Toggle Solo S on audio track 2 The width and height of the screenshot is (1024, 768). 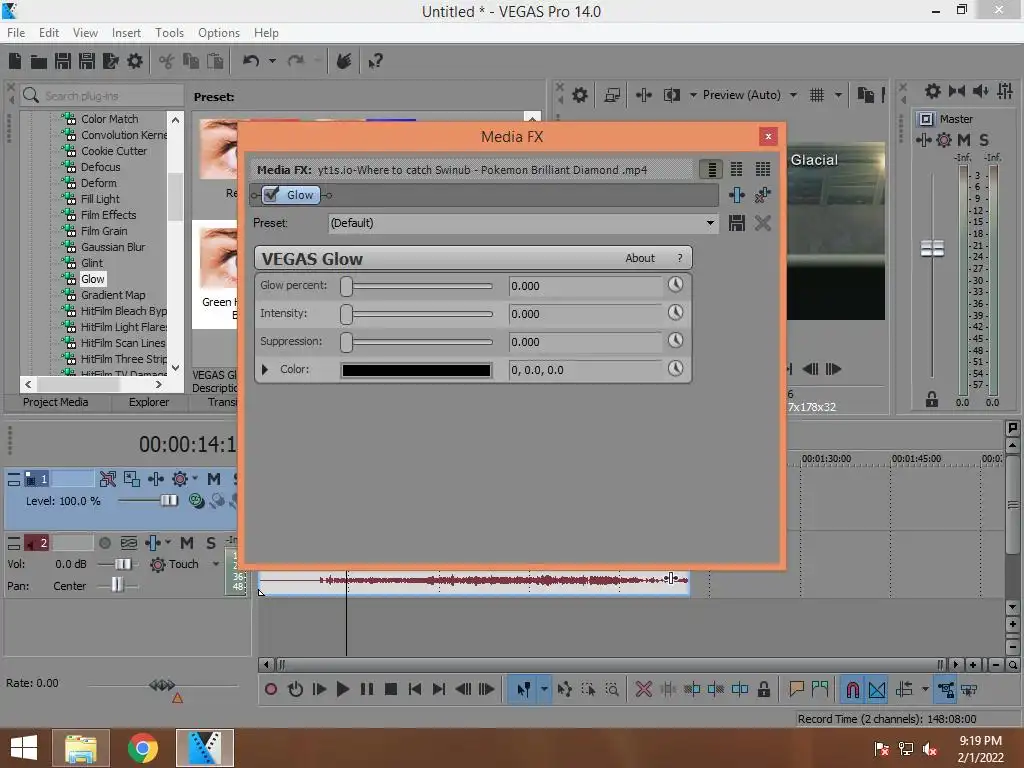click(x=210, y=543)
